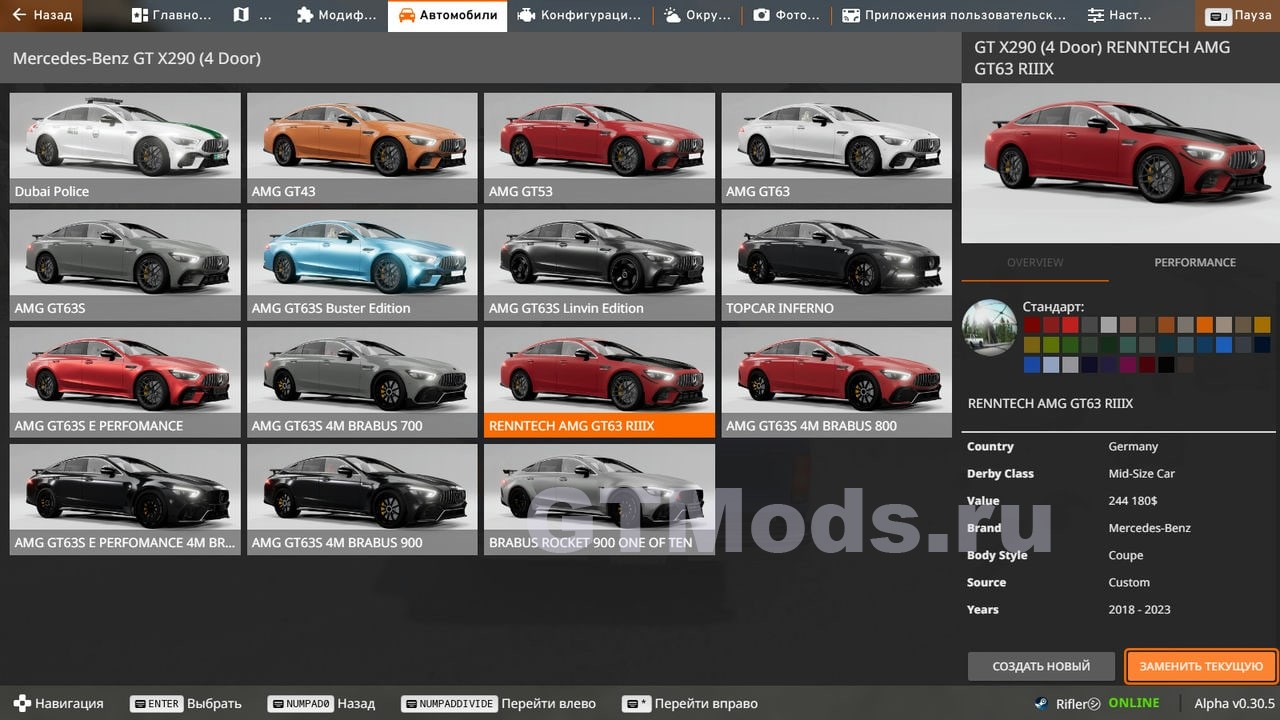
Task: Select AMG GT63S 4M BRABUS 800
Action: pos(836,382)
